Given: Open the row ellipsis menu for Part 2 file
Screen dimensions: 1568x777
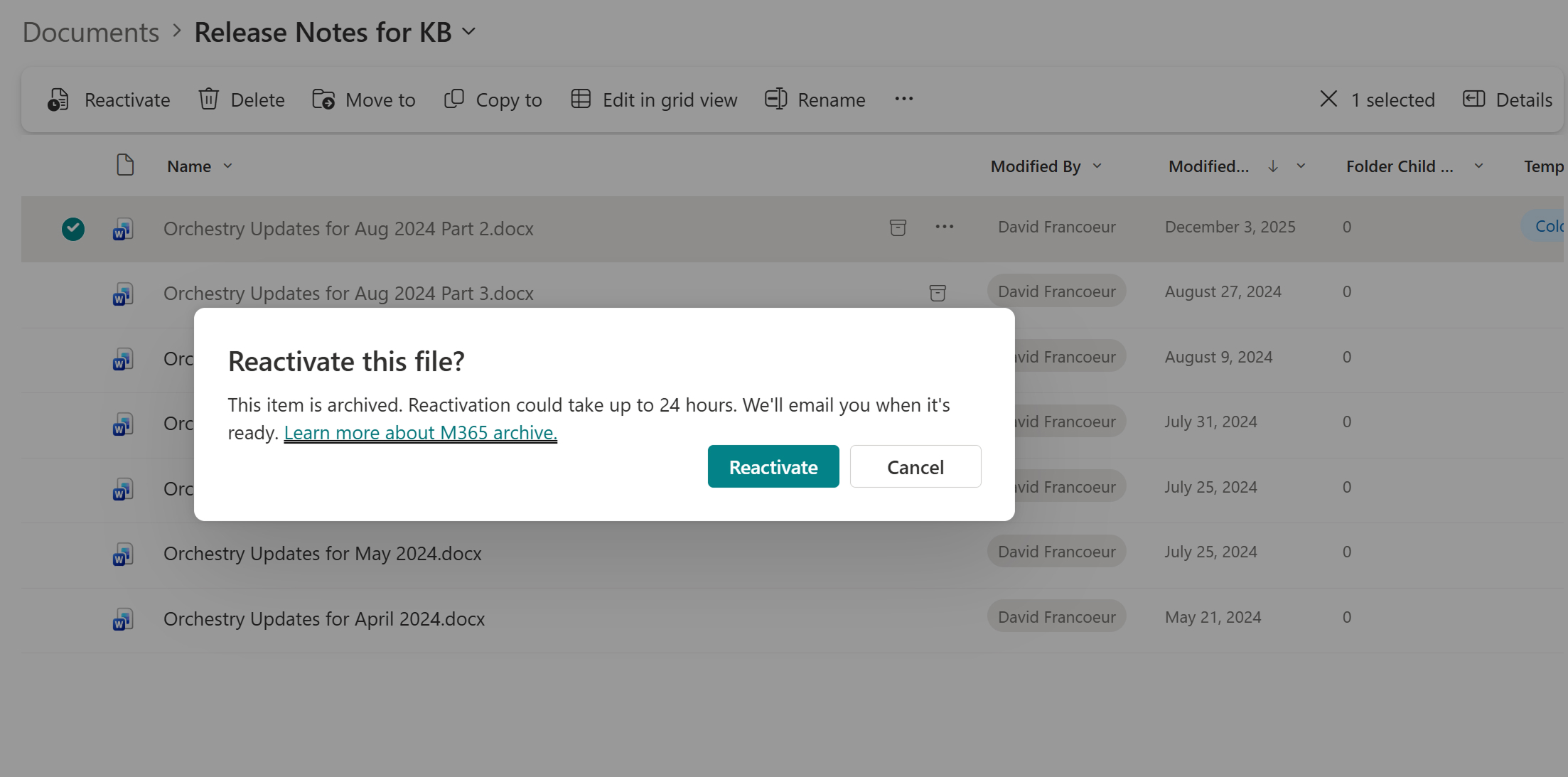Looking at the screenshot, I should pos(945,227).
